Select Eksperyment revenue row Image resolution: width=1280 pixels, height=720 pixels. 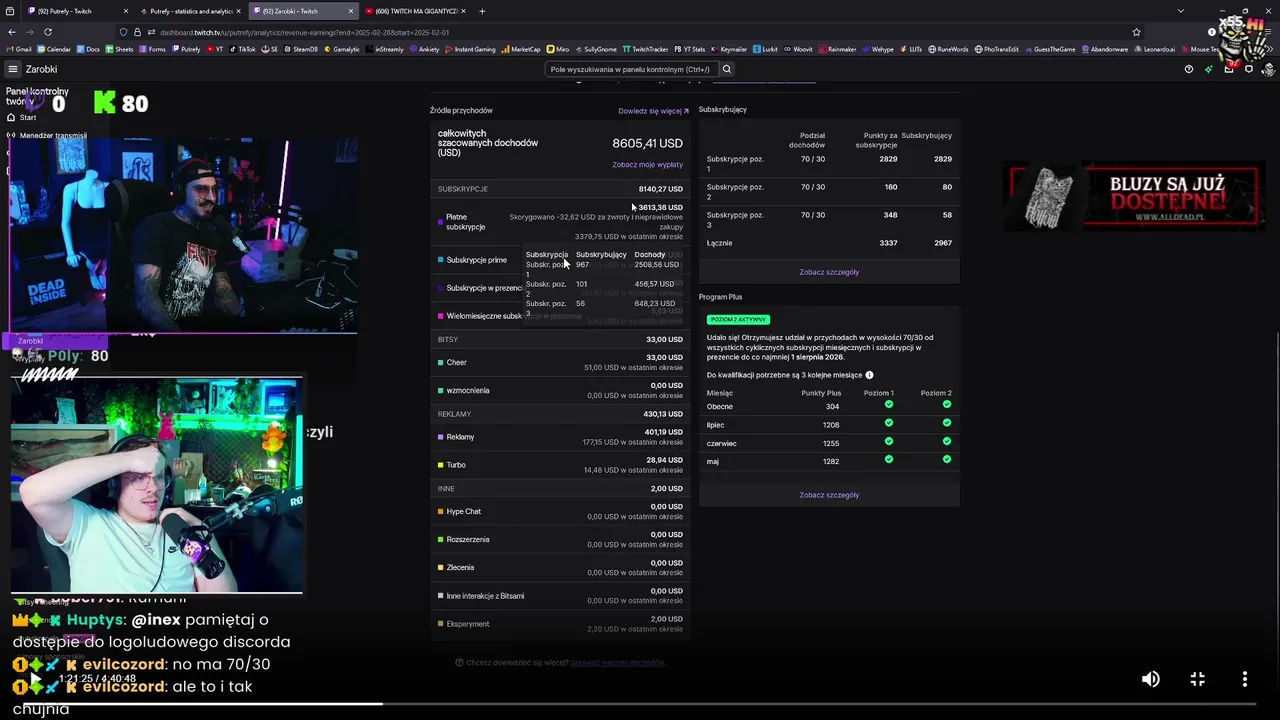[x=560, y=624]
